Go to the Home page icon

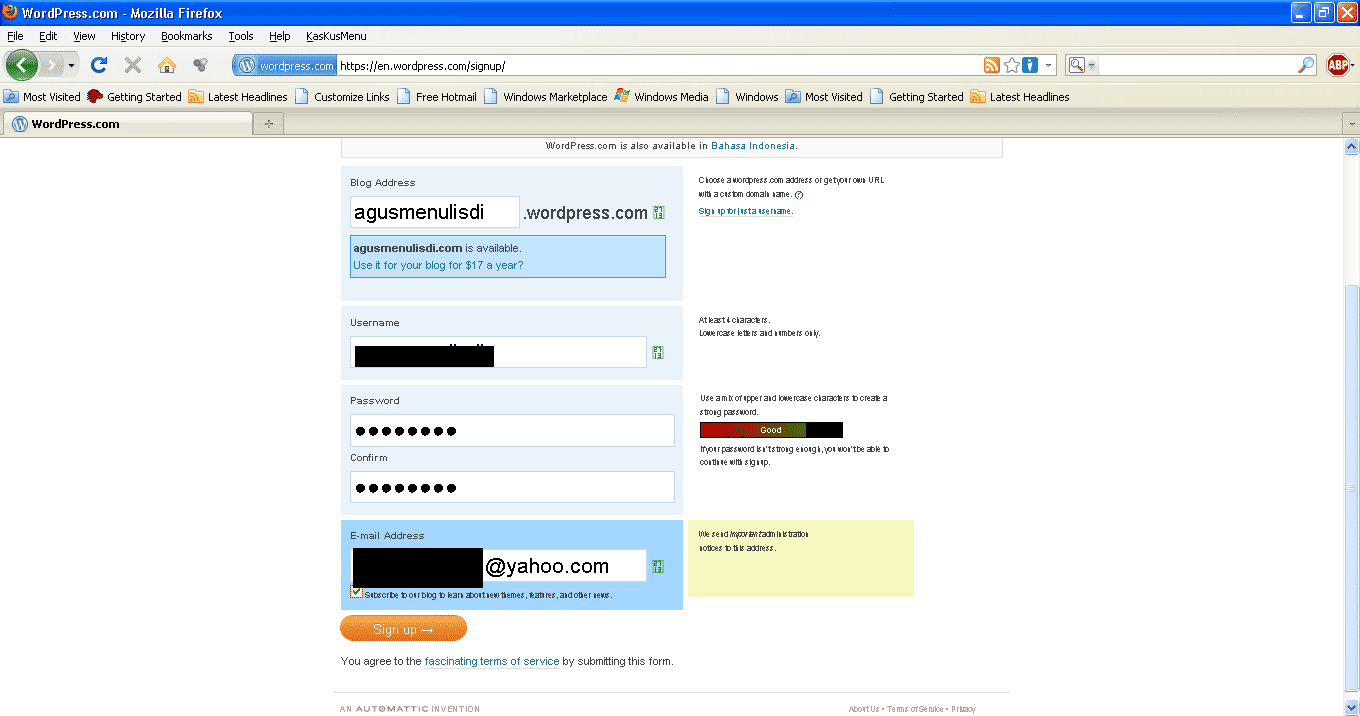(x=167, y=65)
